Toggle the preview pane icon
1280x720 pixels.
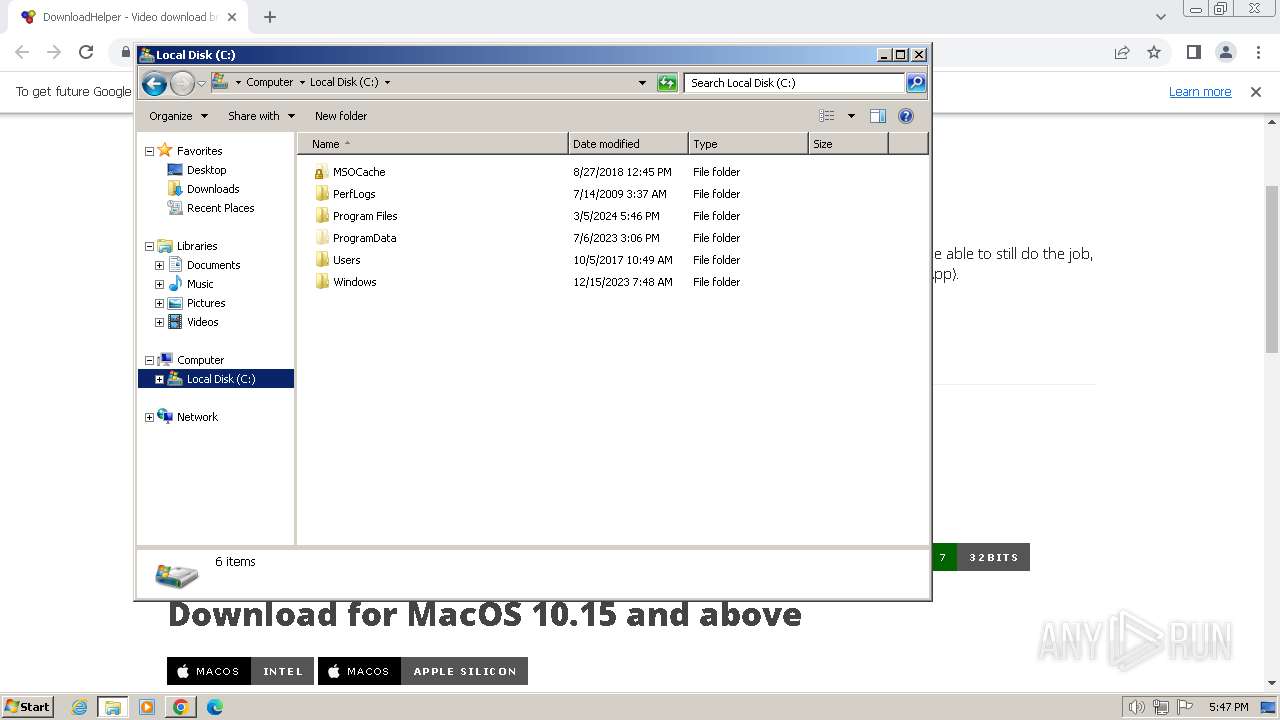coord(878,116)
